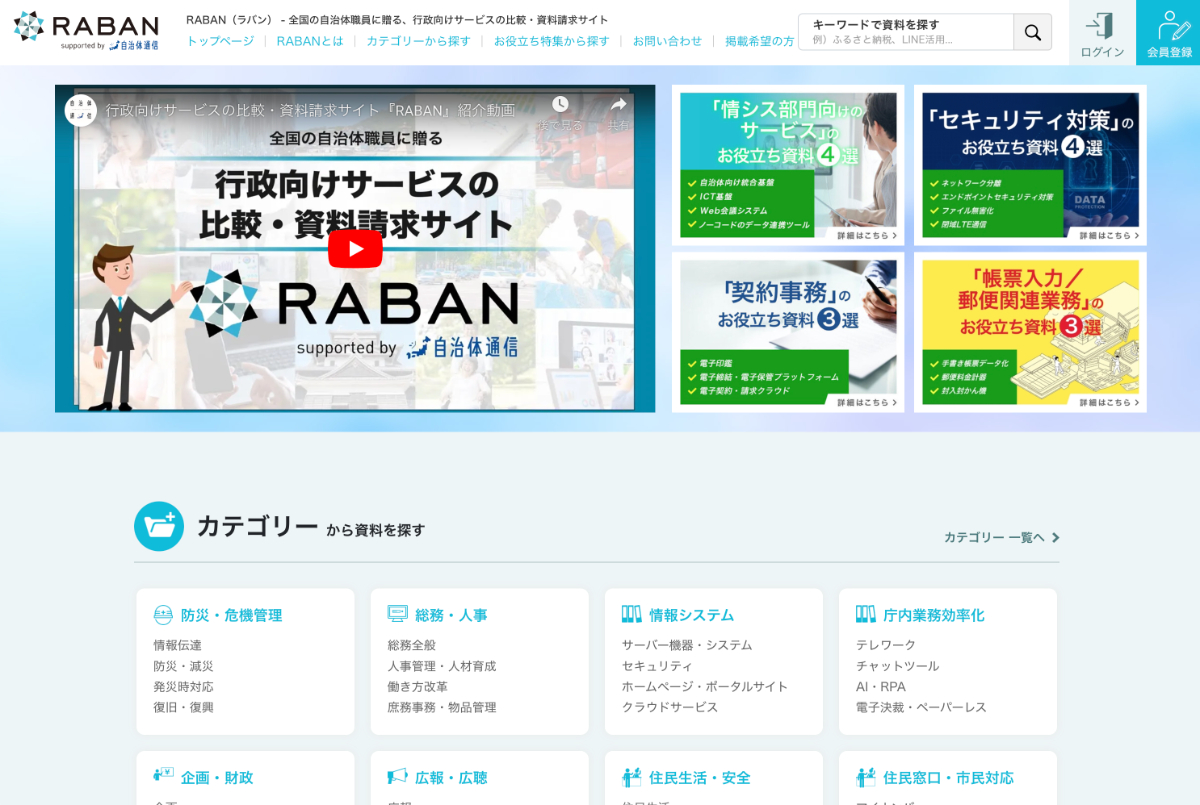Viewport: 1200px width, 805px height.
Task: Click the video watch-later clock icon
Action: tap(560, 105)
